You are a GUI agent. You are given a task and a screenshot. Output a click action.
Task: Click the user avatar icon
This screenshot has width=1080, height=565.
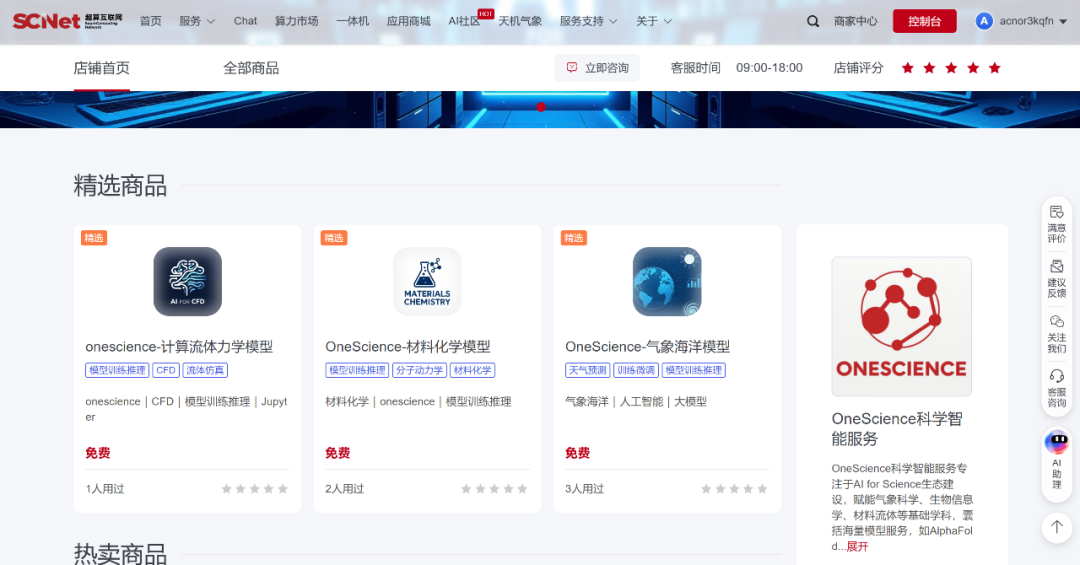point(984,21)
